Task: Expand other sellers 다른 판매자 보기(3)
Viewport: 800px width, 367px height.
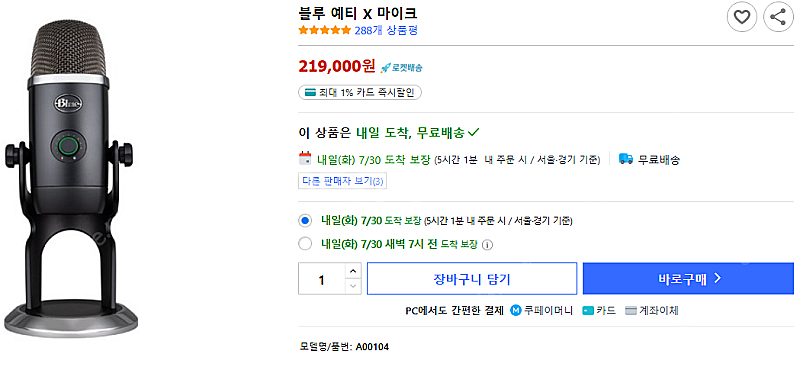Action: [342, 181]
